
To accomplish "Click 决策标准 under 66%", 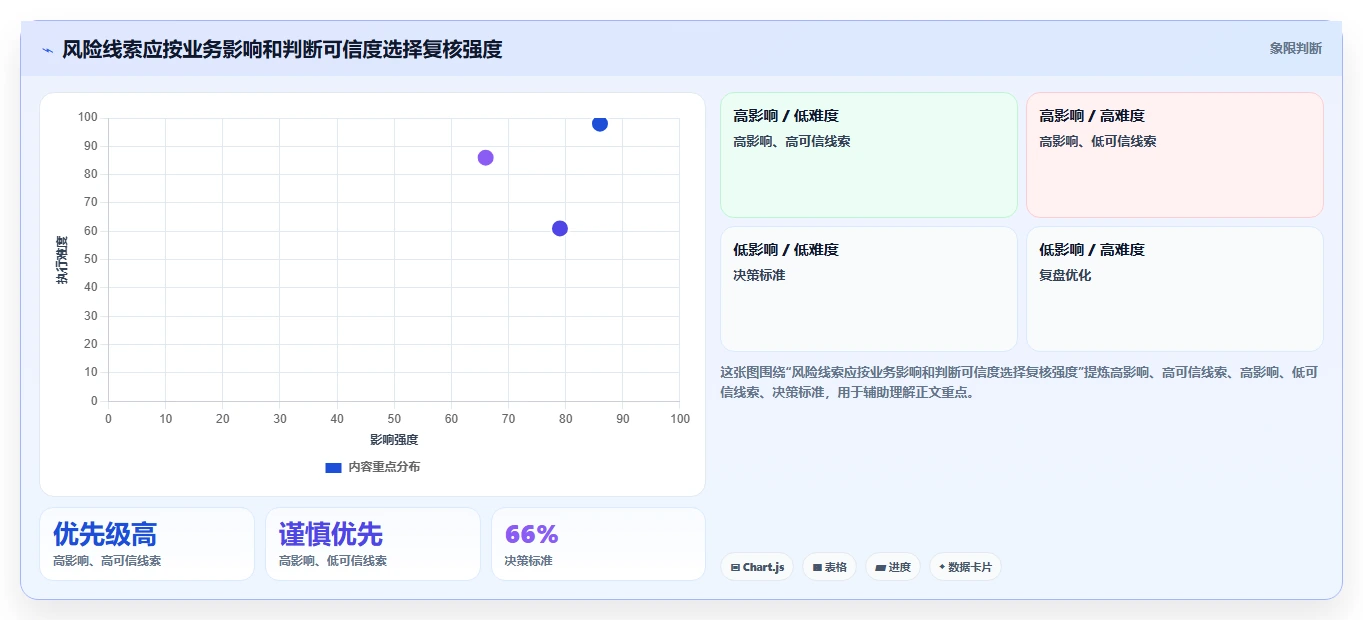I will click(x=528, y=561).
